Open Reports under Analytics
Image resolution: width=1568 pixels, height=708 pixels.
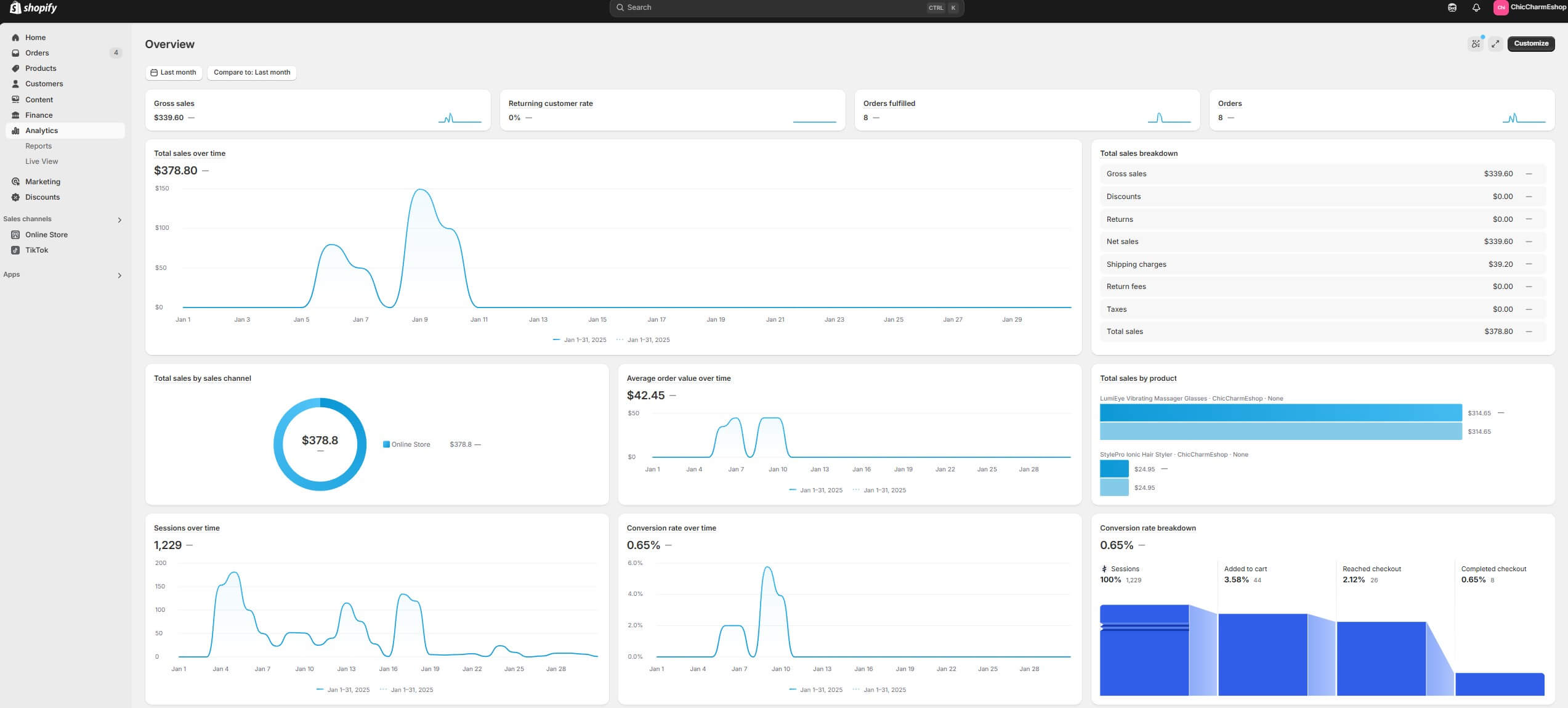tap(38, 146)
